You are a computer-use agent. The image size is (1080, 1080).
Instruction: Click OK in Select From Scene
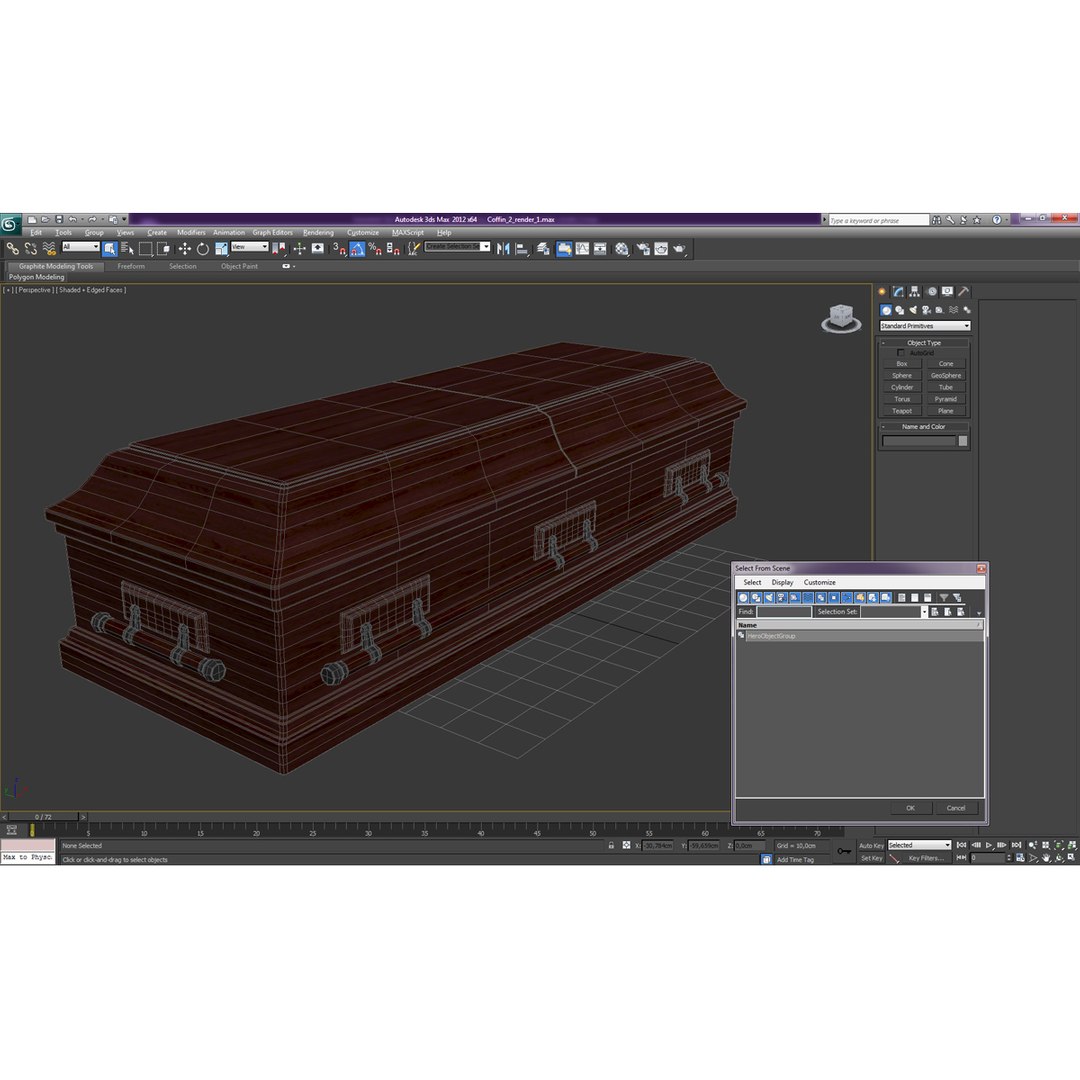(x=910, y=808)
